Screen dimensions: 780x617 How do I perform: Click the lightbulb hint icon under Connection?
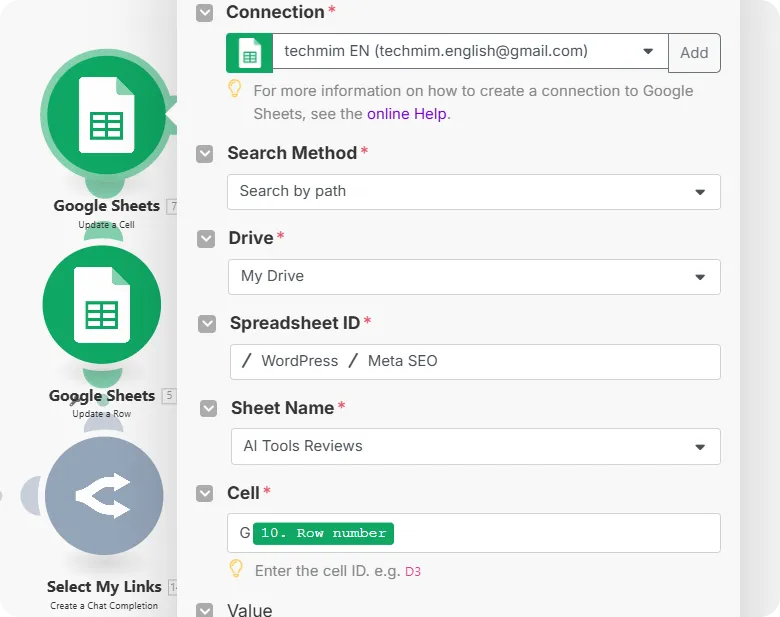coord(235,90)
